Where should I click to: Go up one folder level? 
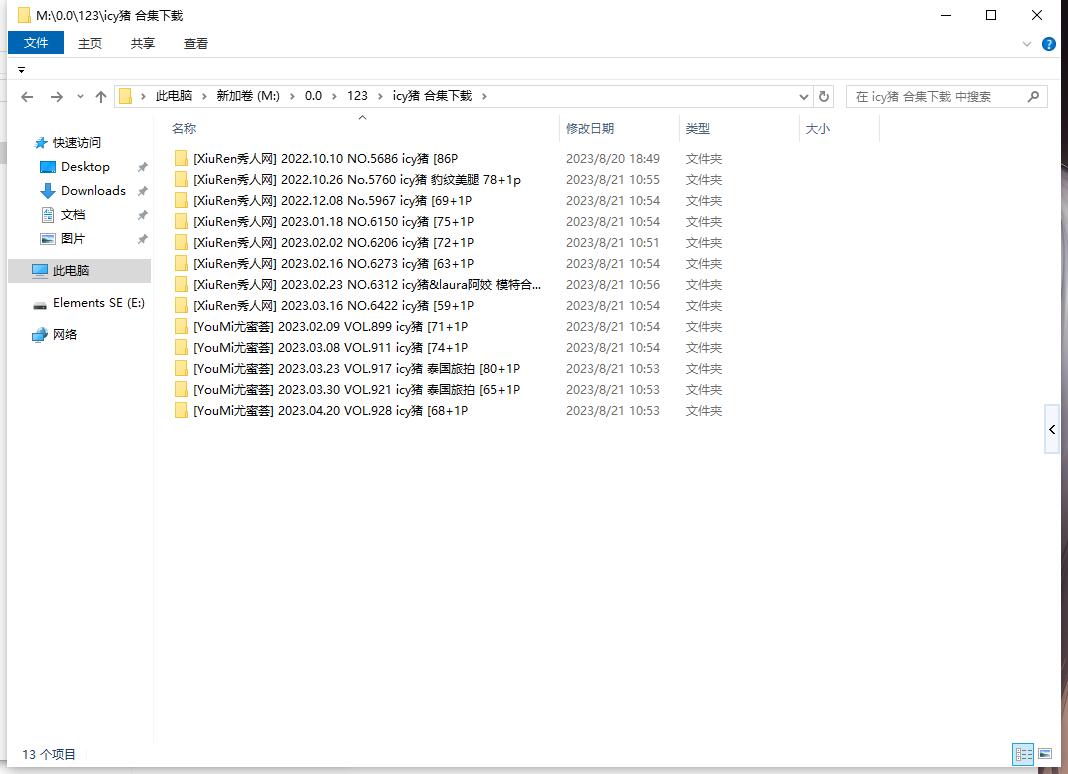click(x=100, y=97)
